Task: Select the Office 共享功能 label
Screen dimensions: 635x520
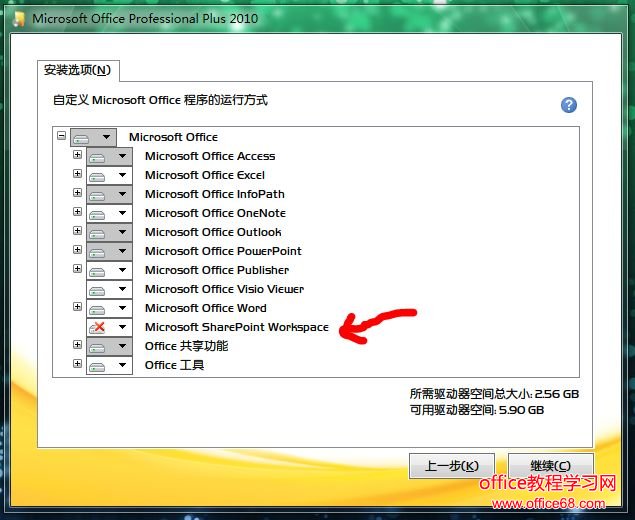Action: pyautogui.click(x=186, y=346)
